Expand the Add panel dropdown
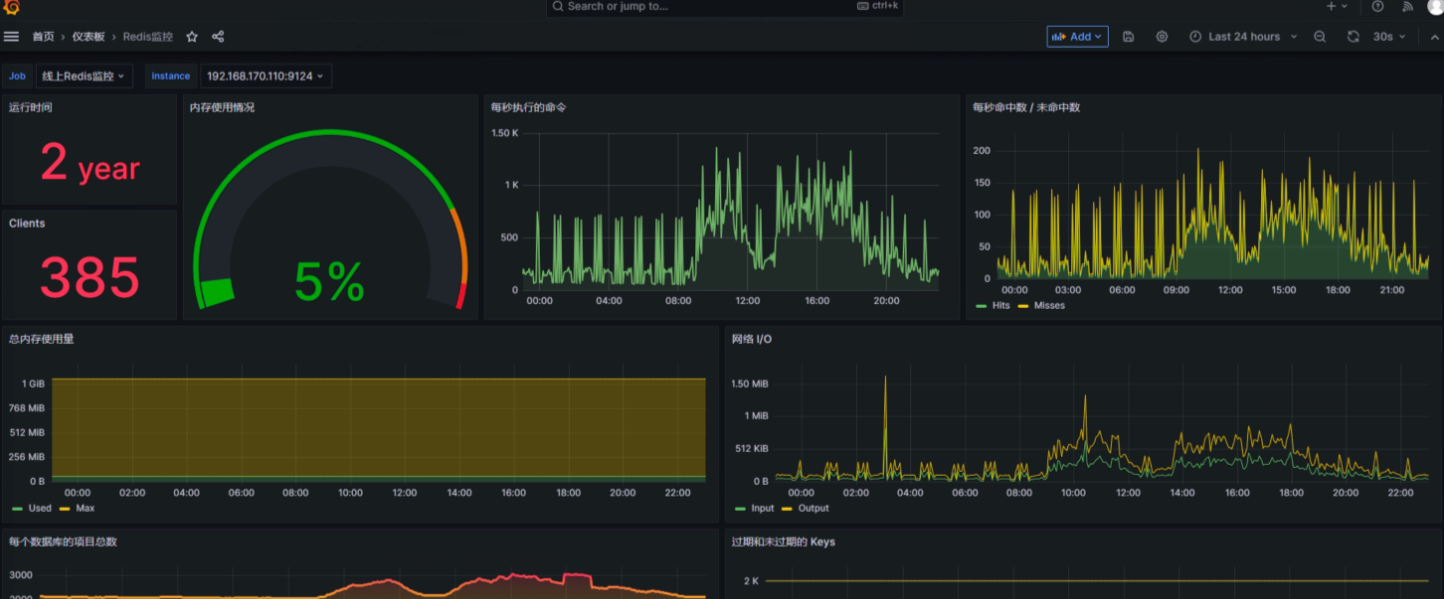The height and width of the screenshot is (599, 1444). pyautogui.click(x=1077, y=37)
